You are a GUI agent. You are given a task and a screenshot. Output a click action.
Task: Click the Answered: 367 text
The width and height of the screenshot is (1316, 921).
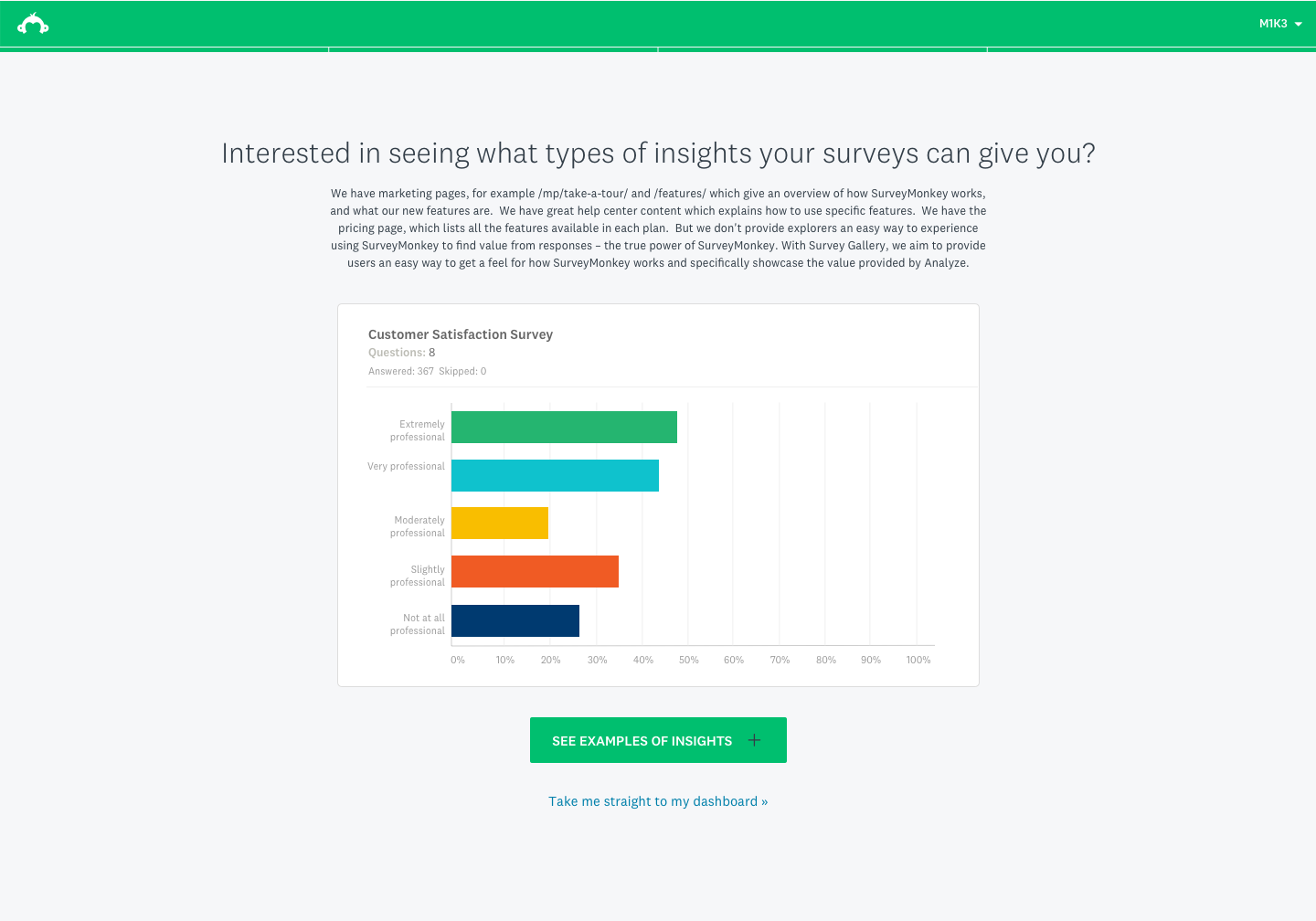[401, 371]
